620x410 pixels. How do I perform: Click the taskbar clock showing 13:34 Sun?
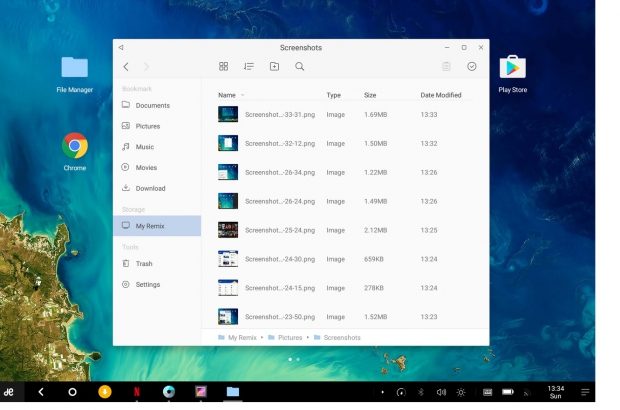[x=556, y=392]
